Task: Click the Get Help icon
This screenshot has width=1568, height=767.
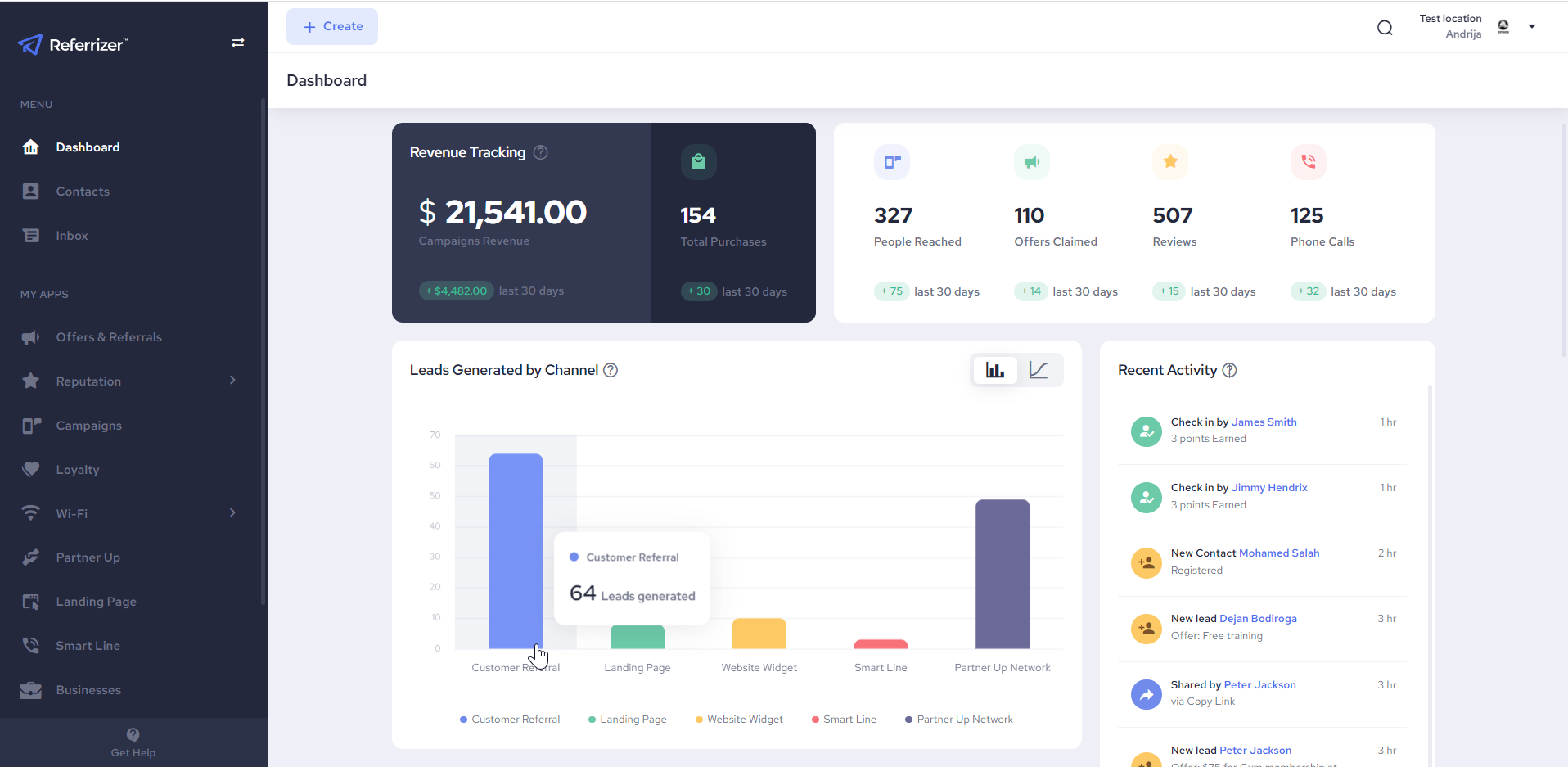Action: pos(133,734)
